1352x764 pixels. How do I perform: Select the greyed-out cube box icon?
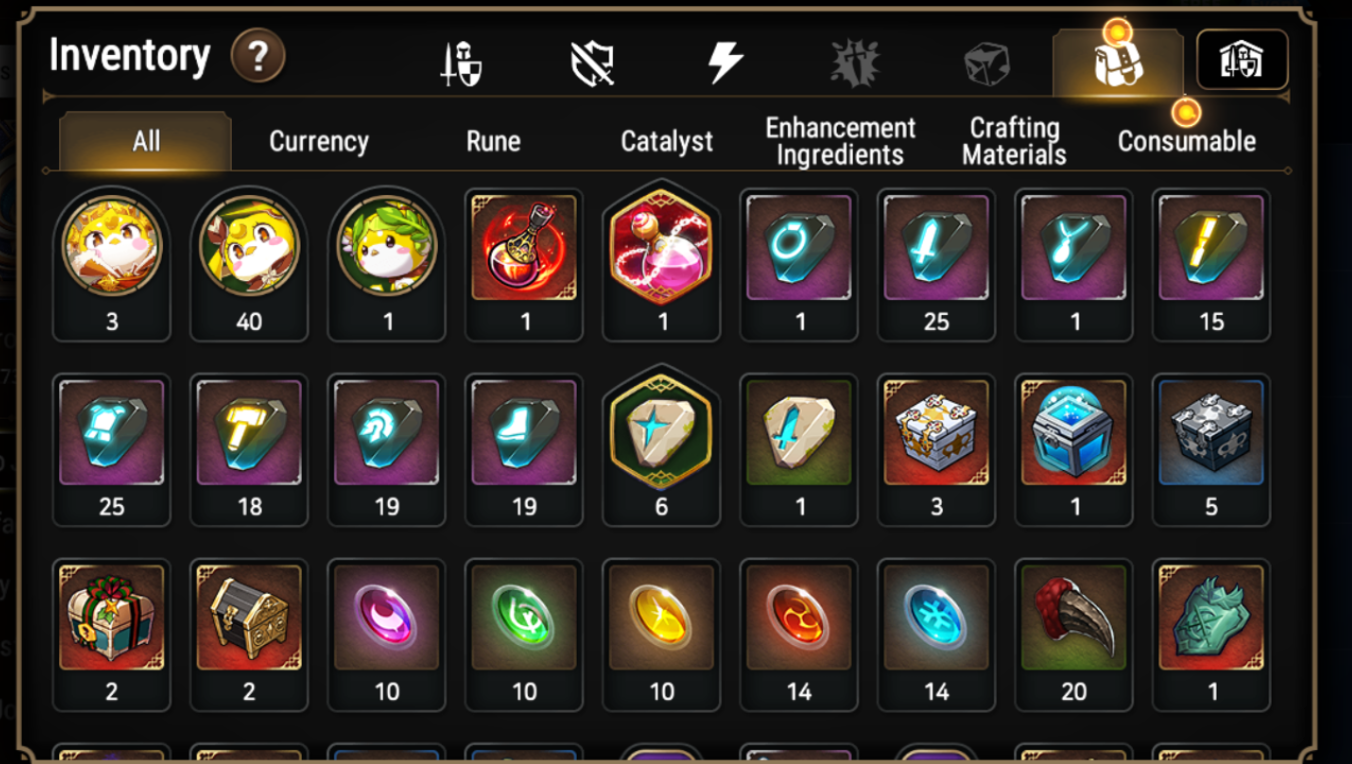coord(986,64)
